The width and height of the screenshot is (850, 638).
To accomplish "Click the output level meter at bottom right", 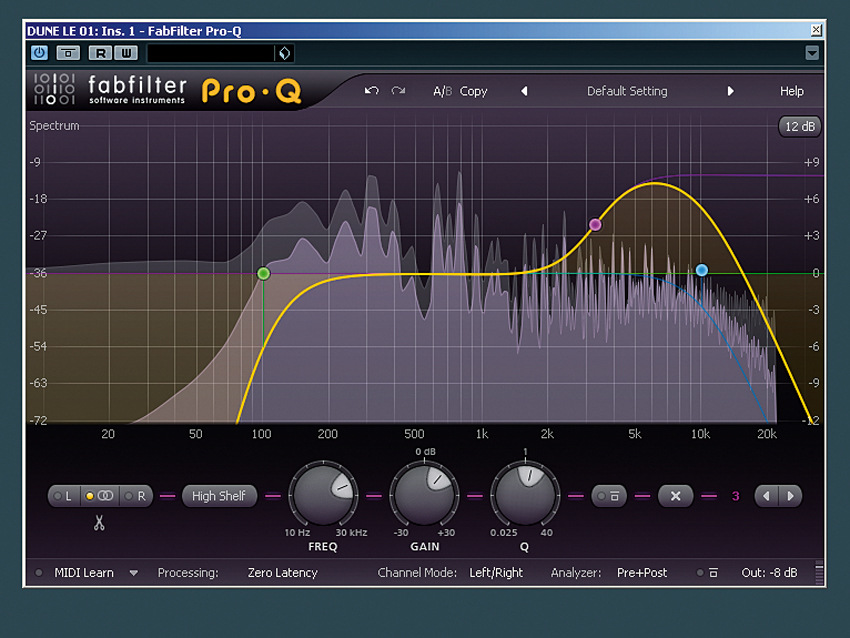I will (x=819, y=573).
